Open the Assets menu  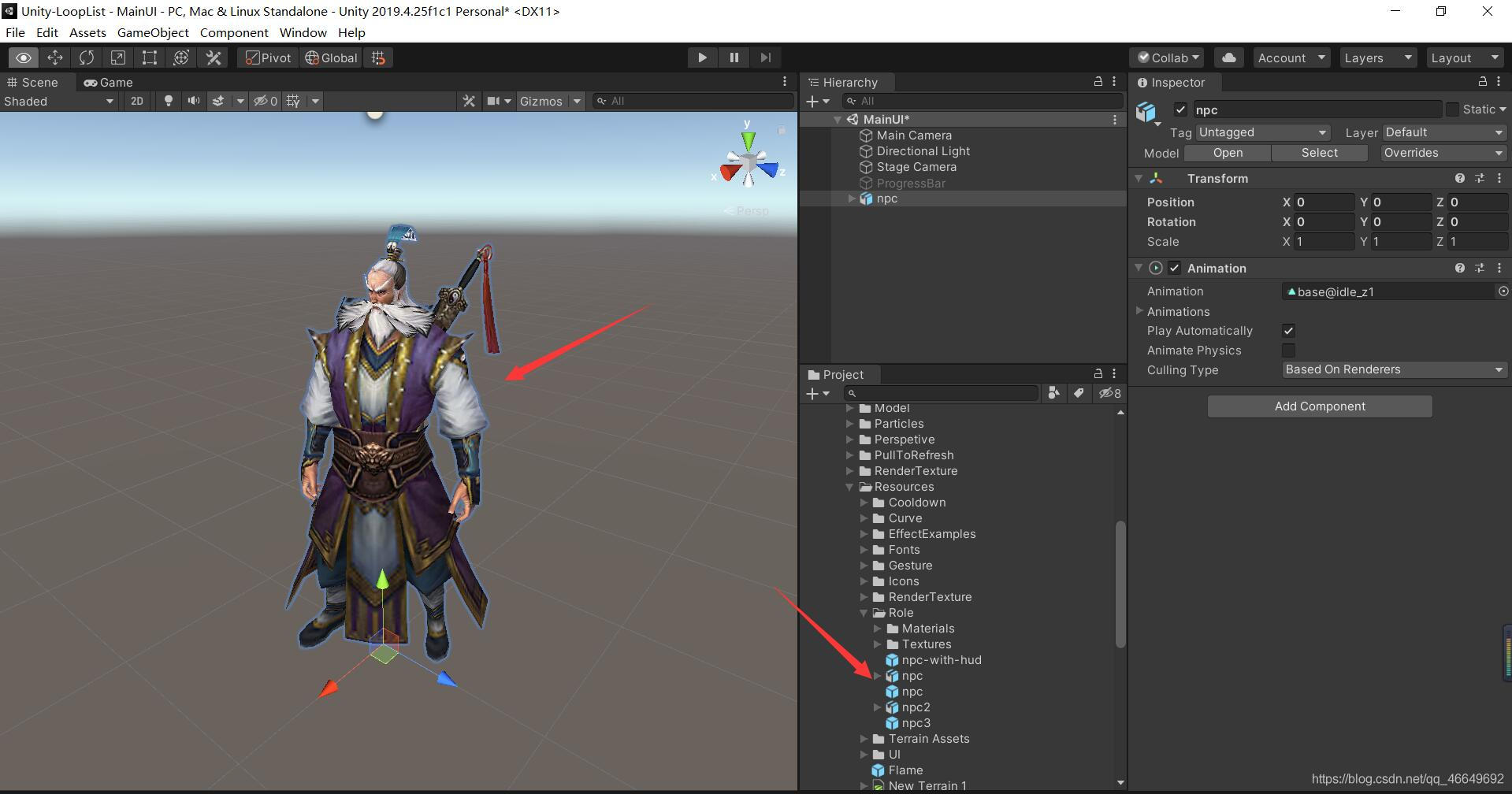87,32
